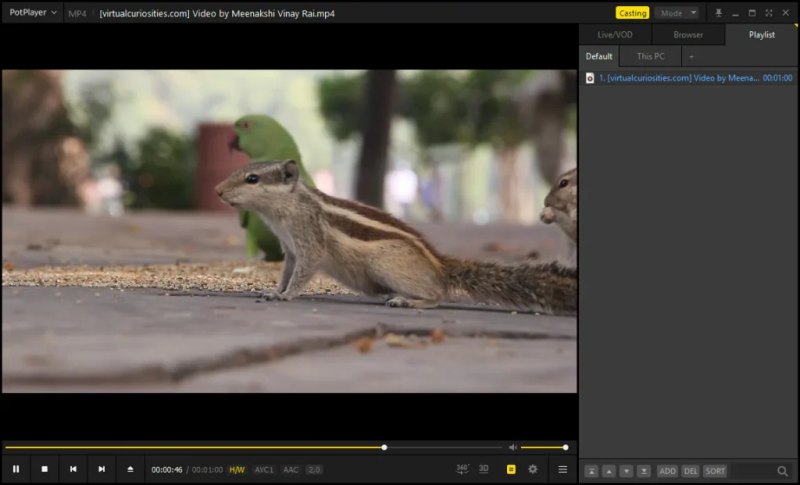Click the elapsed time 00:00:46

tap(167, 470)
